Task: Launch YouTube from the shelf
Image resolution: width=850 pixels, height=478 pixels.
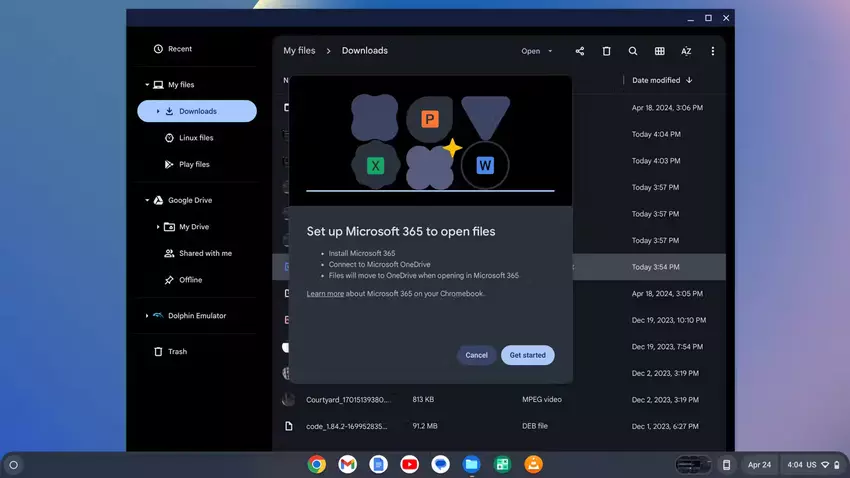Action: tap(409, 464)
